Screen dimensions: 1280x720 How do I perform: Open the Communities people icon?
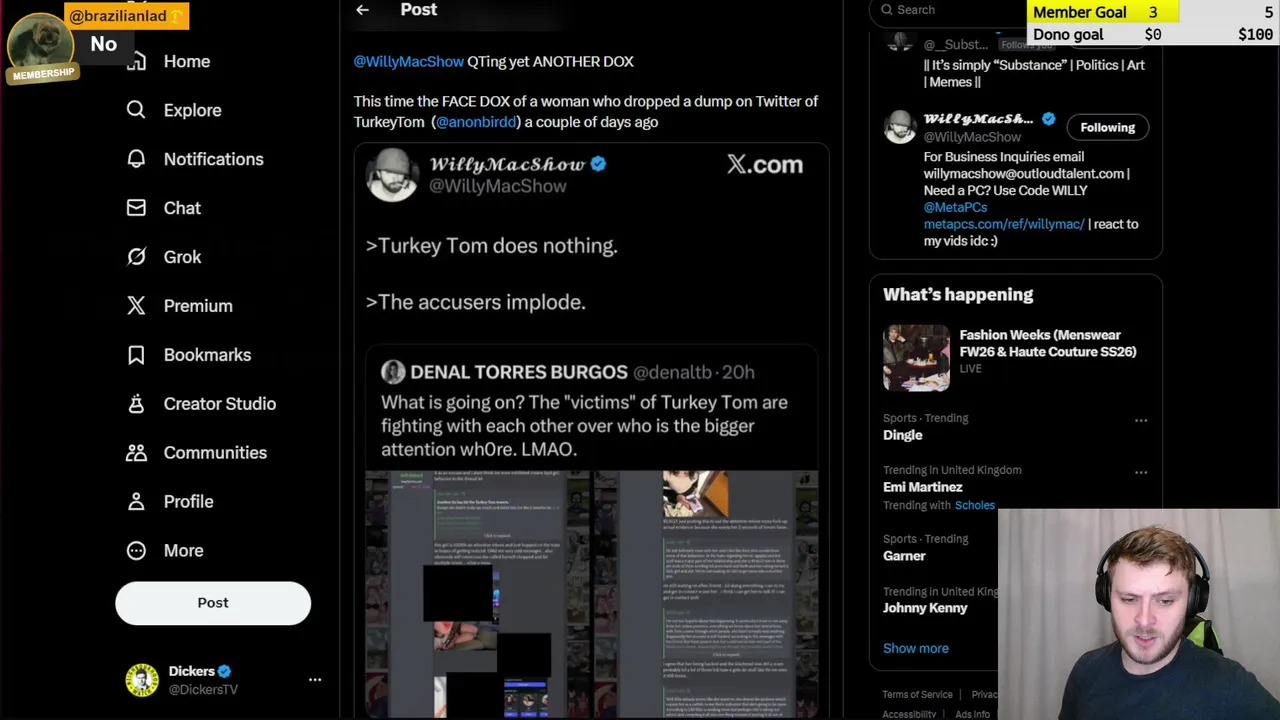(136, 453)
